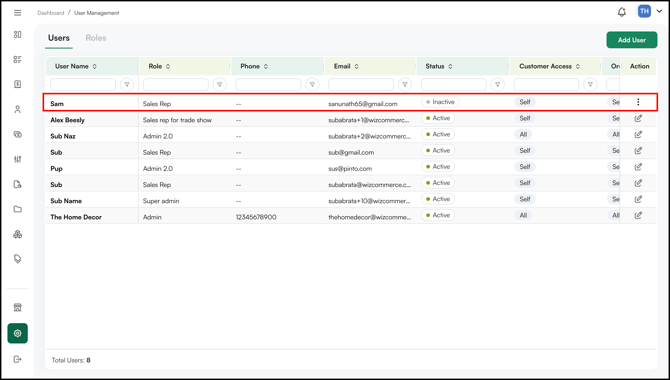The height and width of the screenshot is (380, 670).
Task: Open the invoice dollar sidebar icon
Action: click(18, 84)
